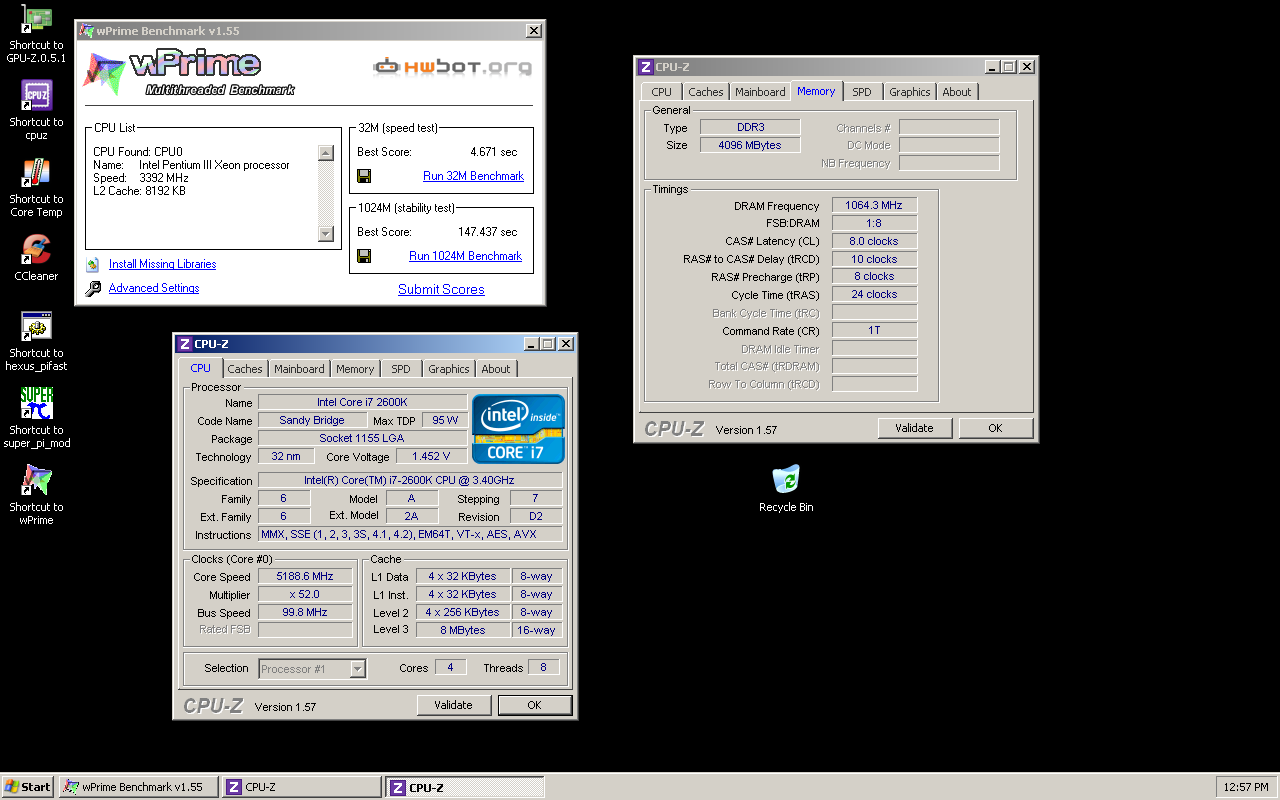Select the first CPU-Z taskbar button
Screen dimensions: 1280x800
pyautogui.click(x=302, y=787)
